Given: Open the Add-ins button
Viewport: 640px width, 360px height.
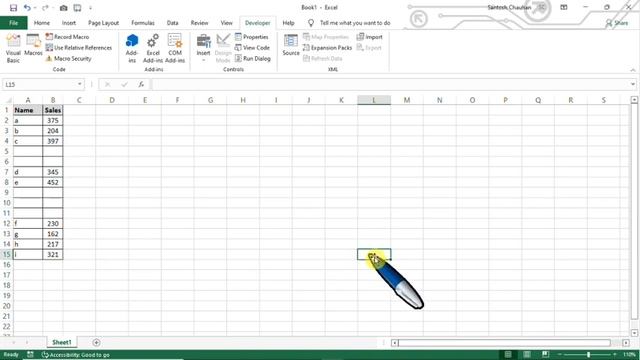Looking at the screenshot, I should [132, 49].
